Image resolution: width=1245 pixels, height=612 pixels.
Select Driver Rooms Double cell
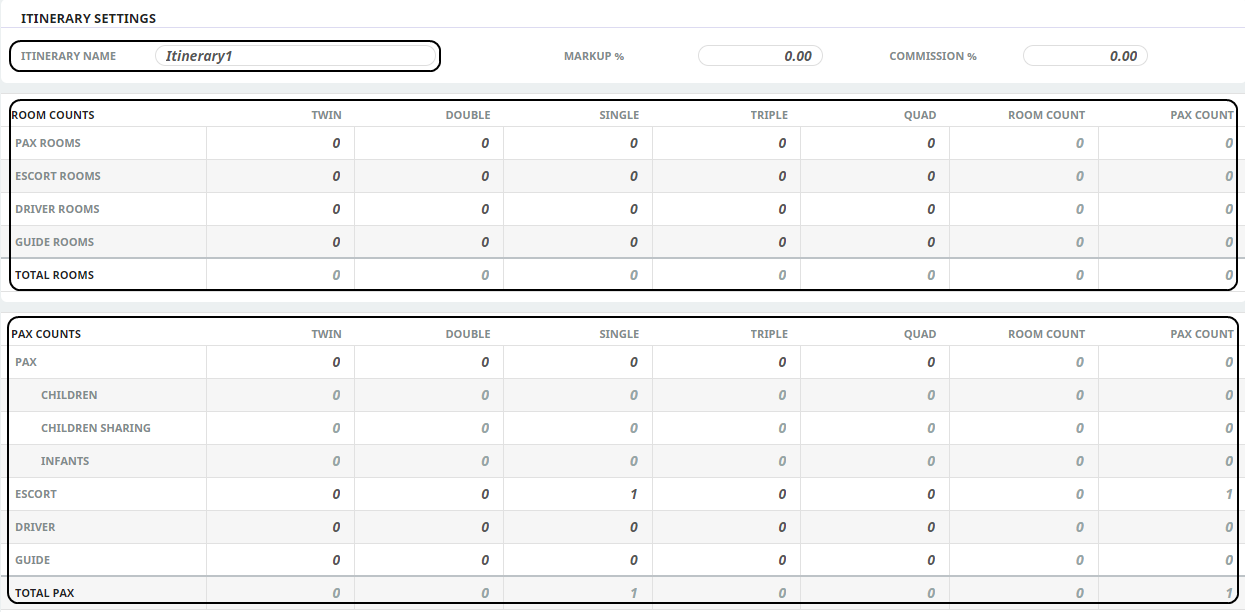(x=429, y=209)
